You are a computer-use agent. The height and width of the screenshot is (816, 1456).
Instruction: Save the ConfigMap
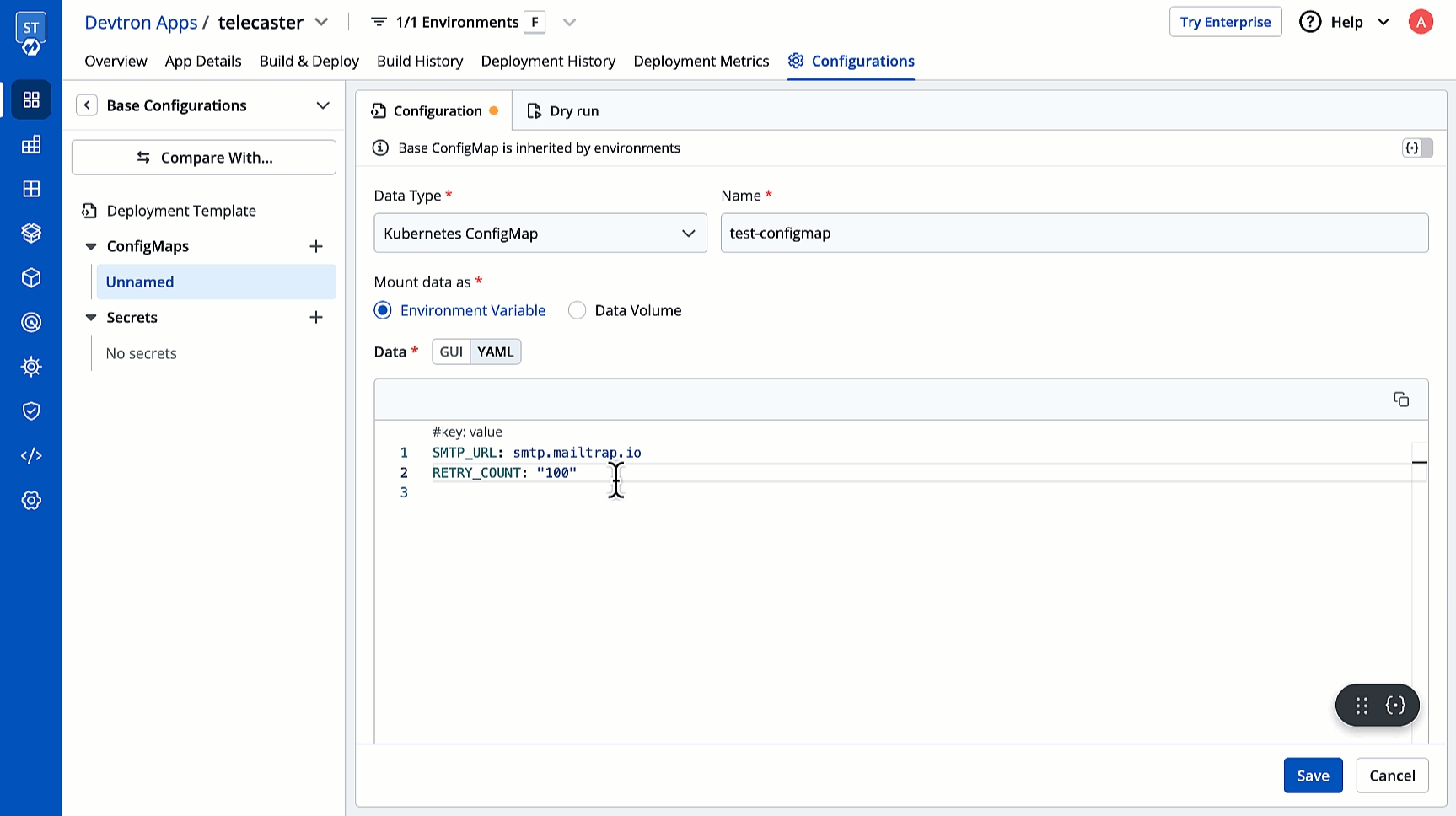click(1312, 776)
